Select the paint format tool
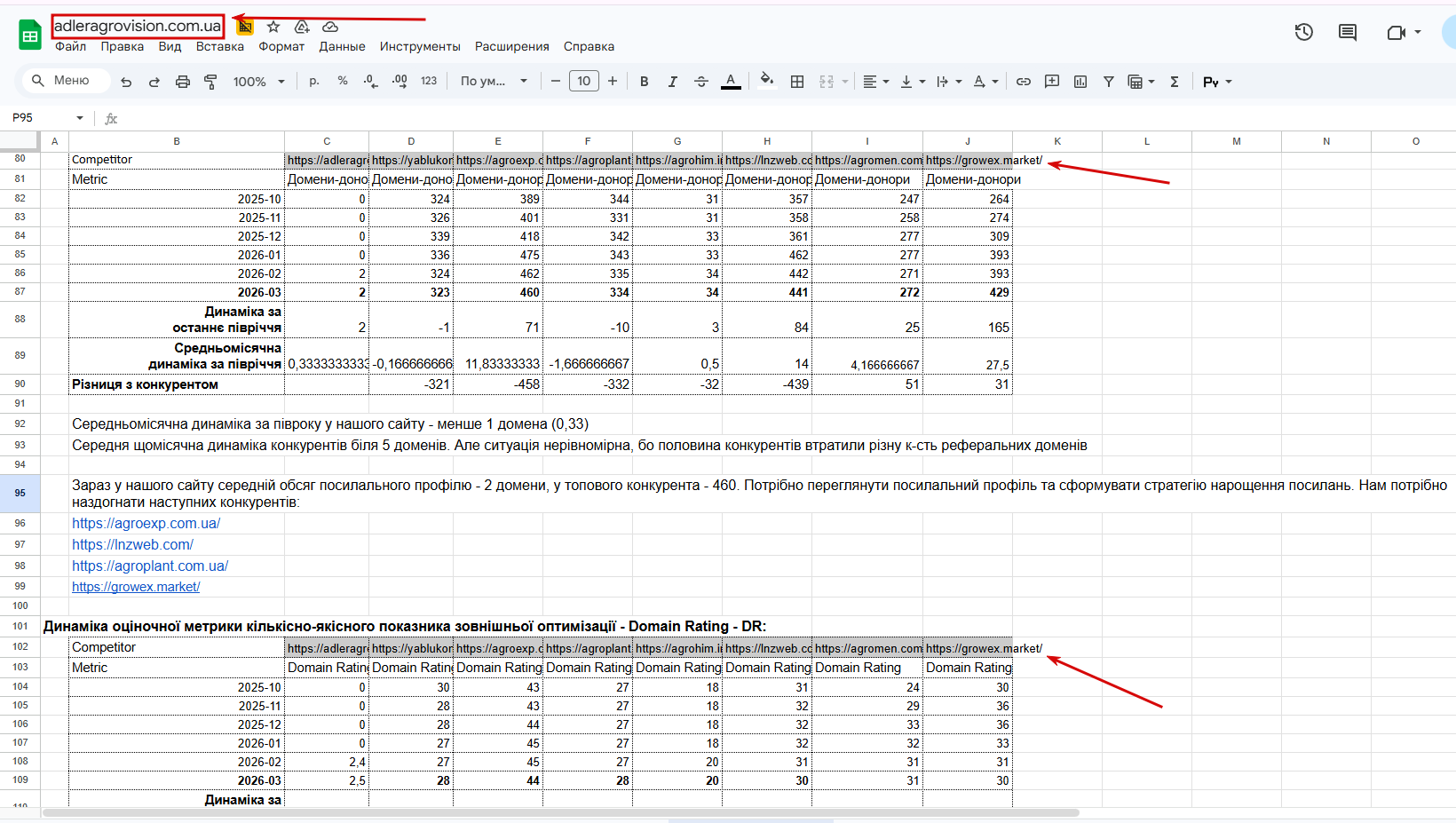Image resolution: width=1456 pixels, height=823 pixels. 211,82
